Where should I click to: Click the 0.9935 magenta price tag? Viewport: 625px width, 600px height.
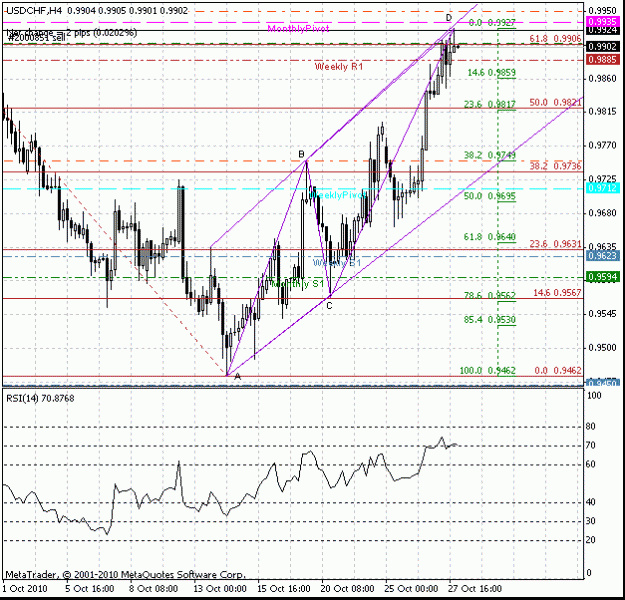603,21
